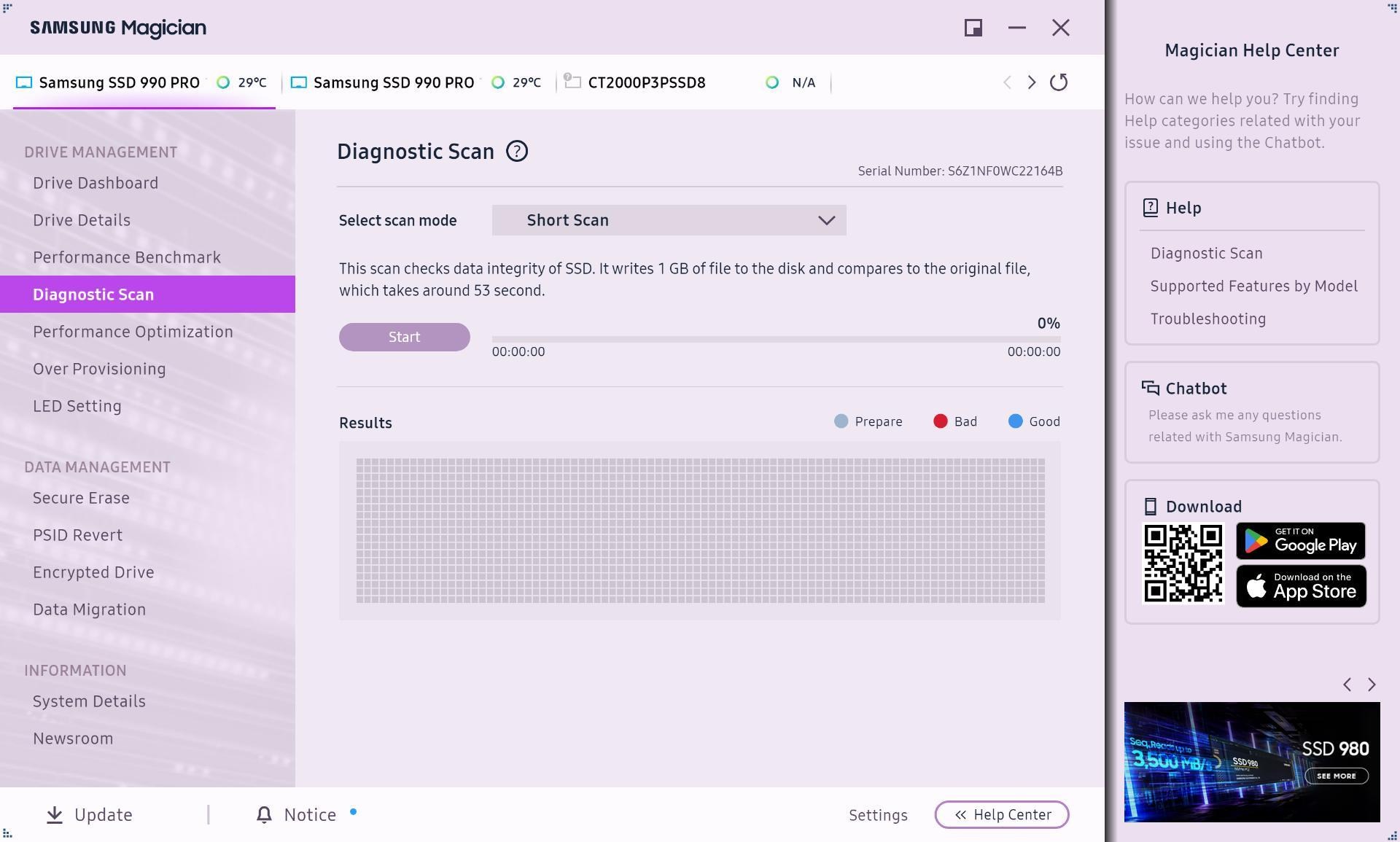Start the diagnostic scan

pos(405,337)
